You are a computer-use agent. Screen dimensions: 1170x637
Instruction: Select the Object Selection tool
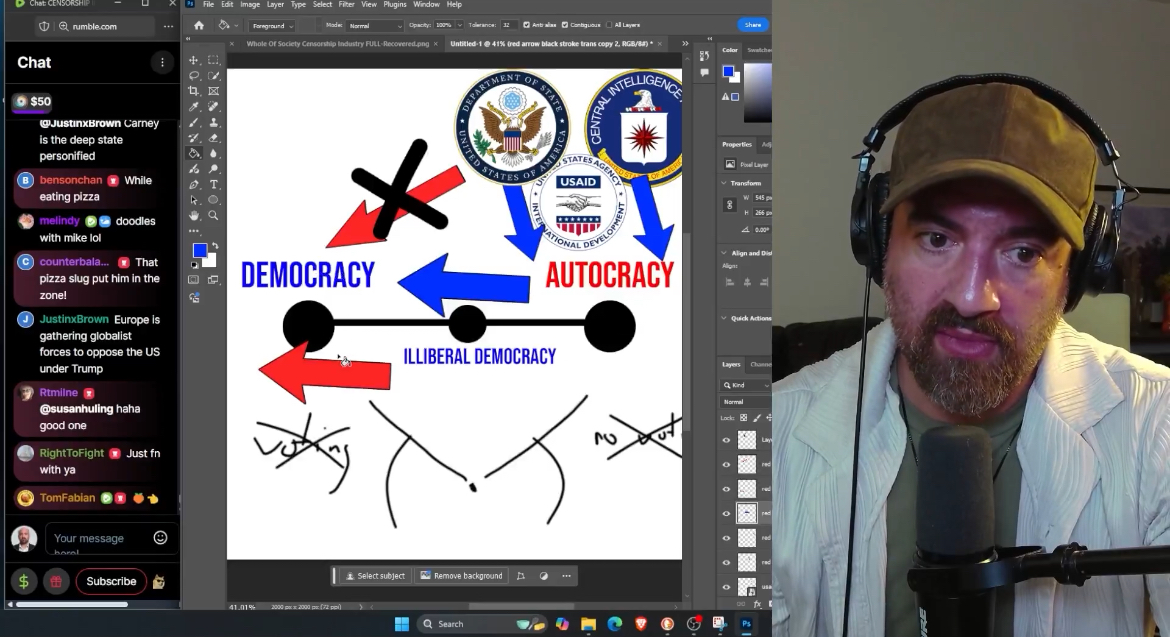[213, 75]
